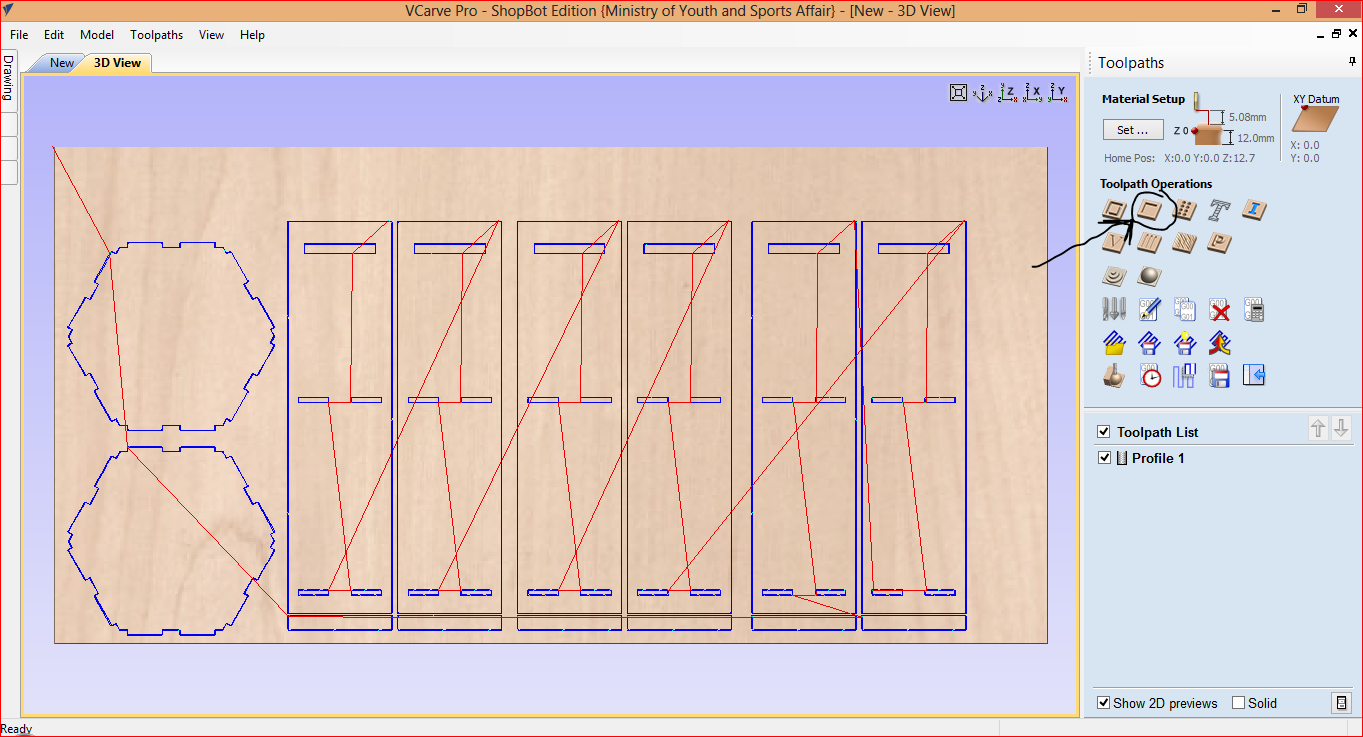Click the three router bits icon
This screenshot has width=1363, height=737.
[x=1115, y=310]
